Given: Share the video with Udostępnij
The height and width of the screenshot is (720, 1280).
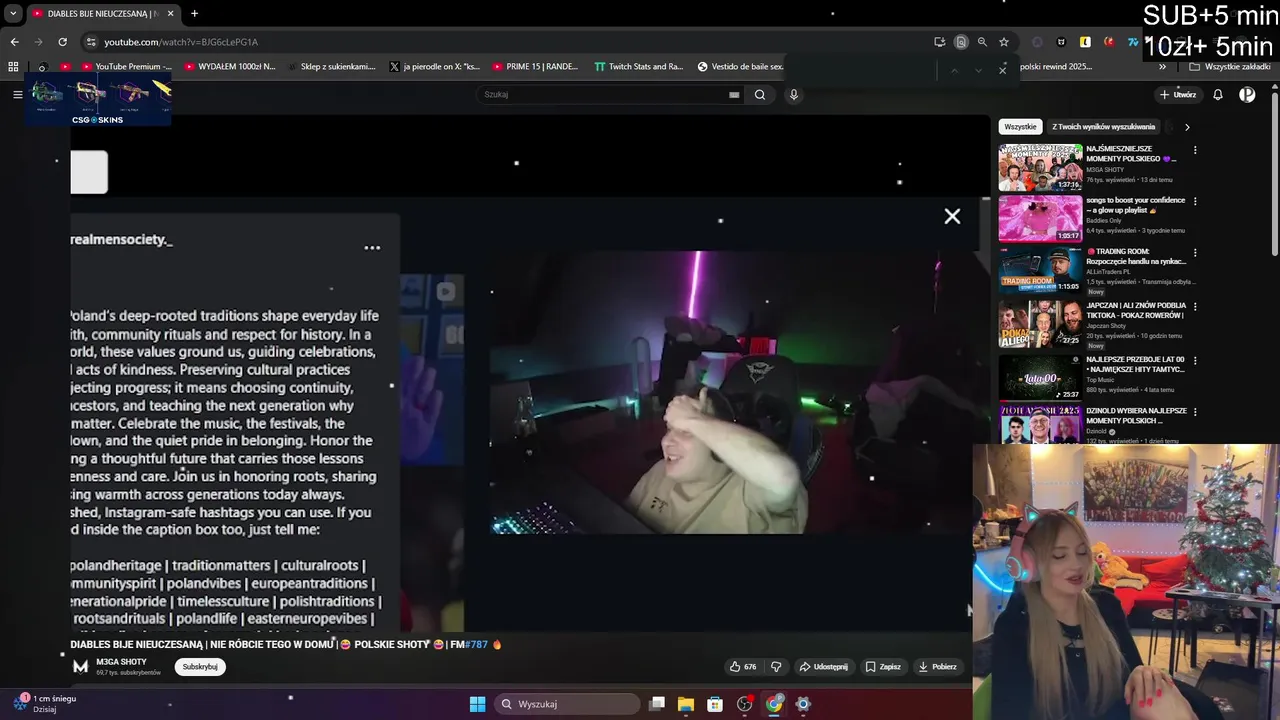Looking at the screenshot, I should pos(823,667).
